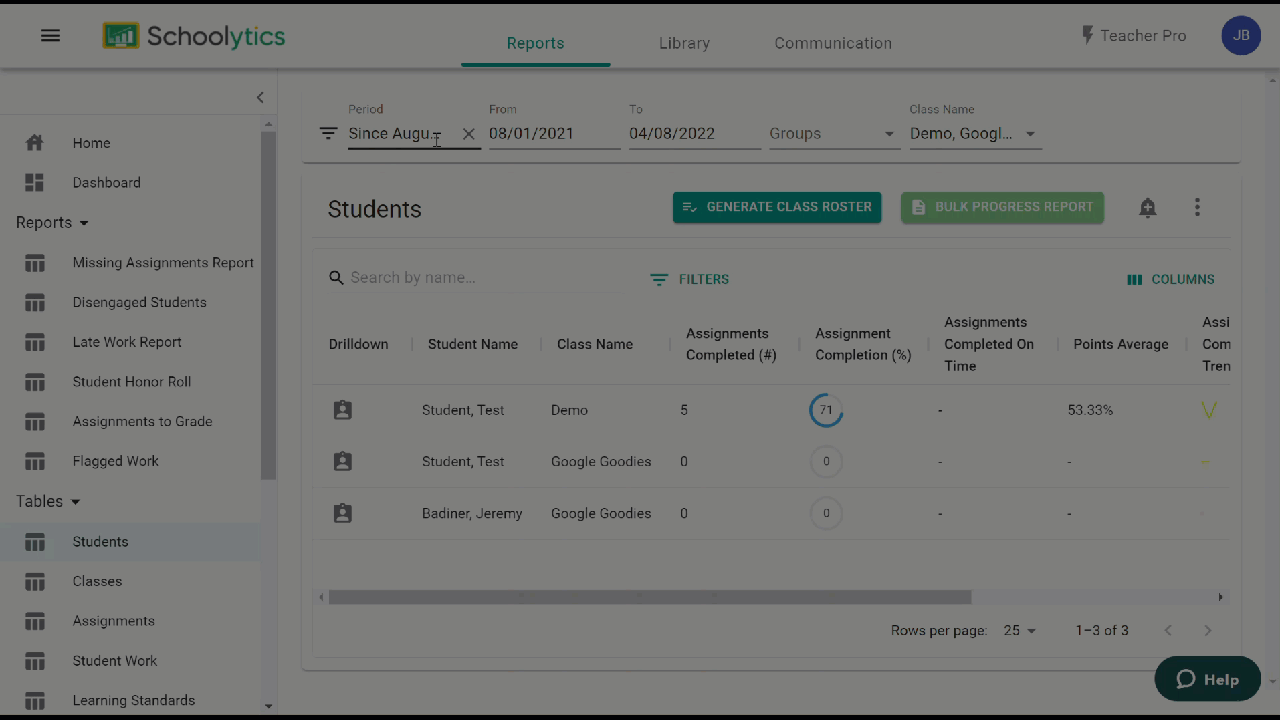Screen dimensions: 1280x720
Task: Sort by Class Name column header
Action: [x=595, y=344]
